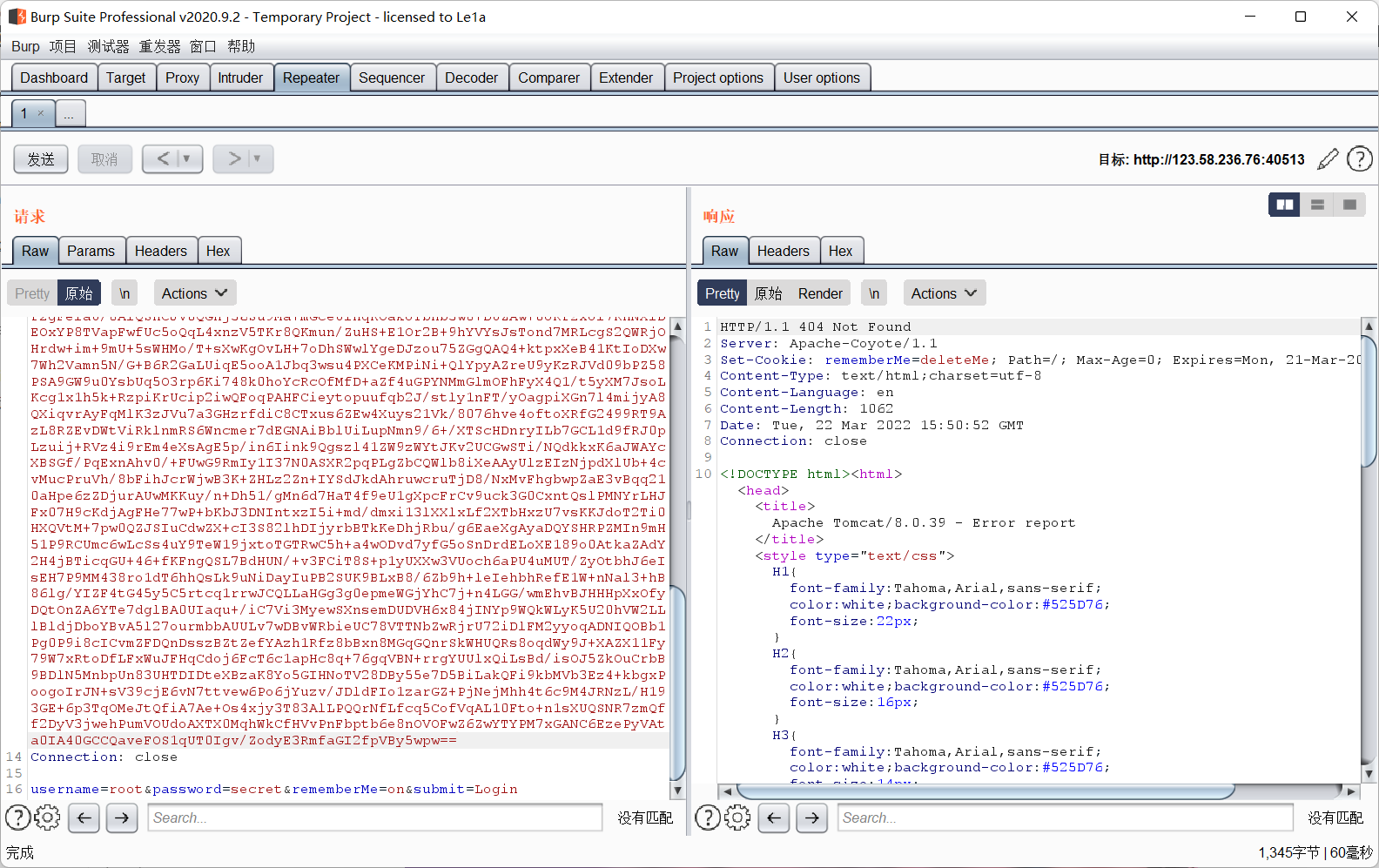Switch to the Project options tab

pyautogui.click(x=718, y=77)
